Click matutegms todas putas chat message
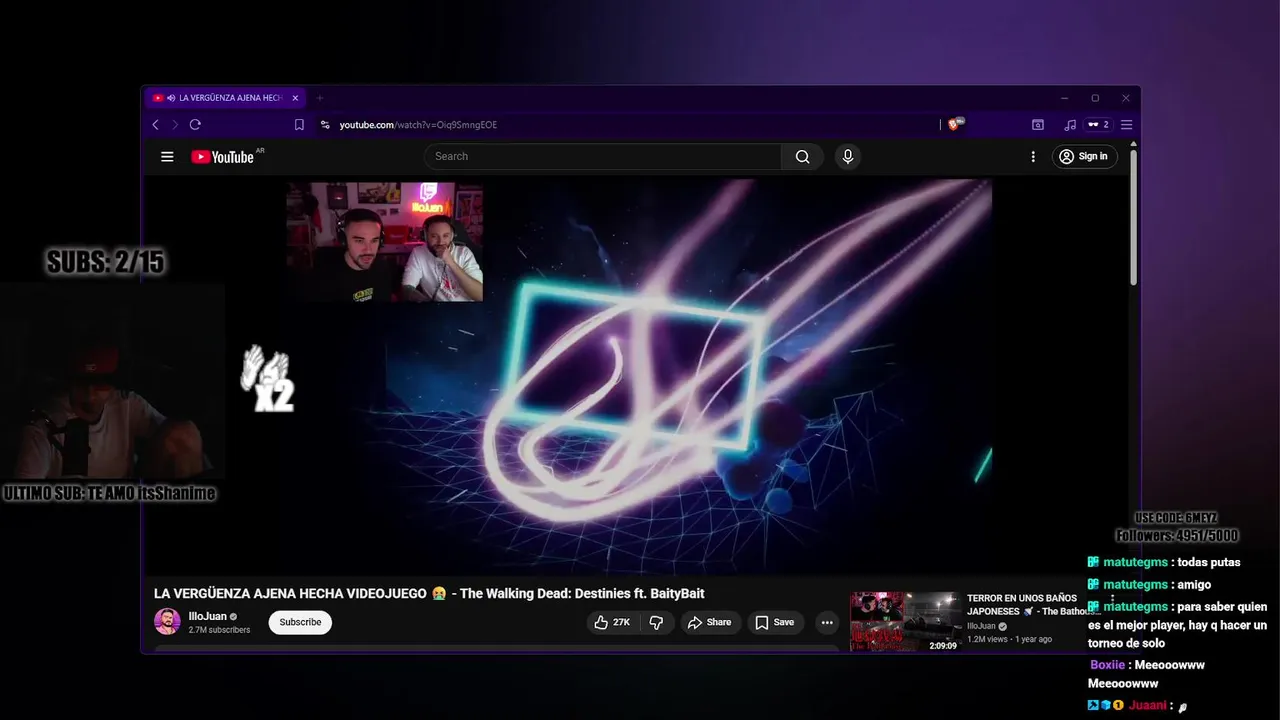The image size is (1280, 720). point(1164,562)
